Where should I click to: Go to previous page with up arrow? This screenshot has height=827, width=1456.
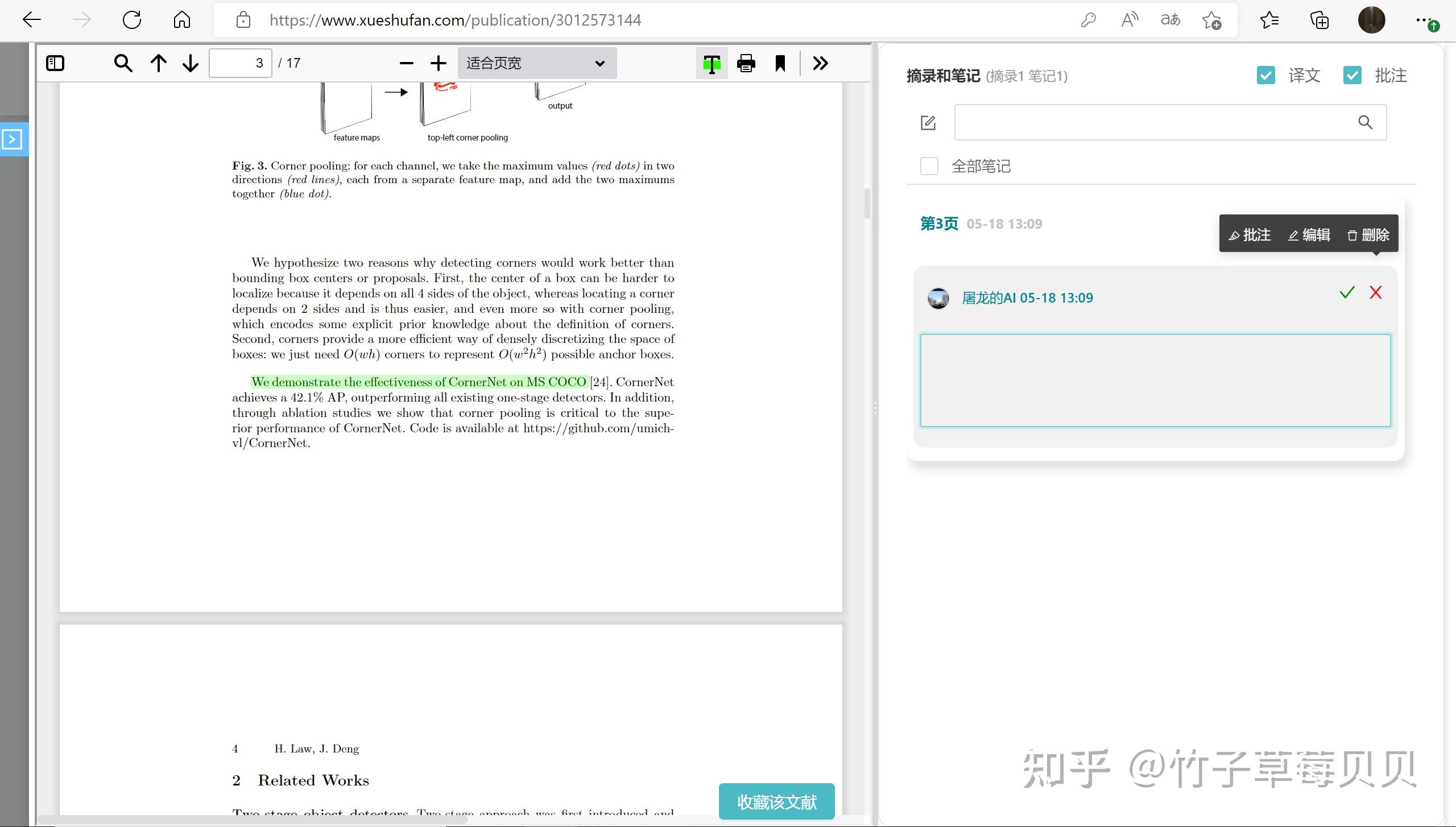[x=158, y=63]
